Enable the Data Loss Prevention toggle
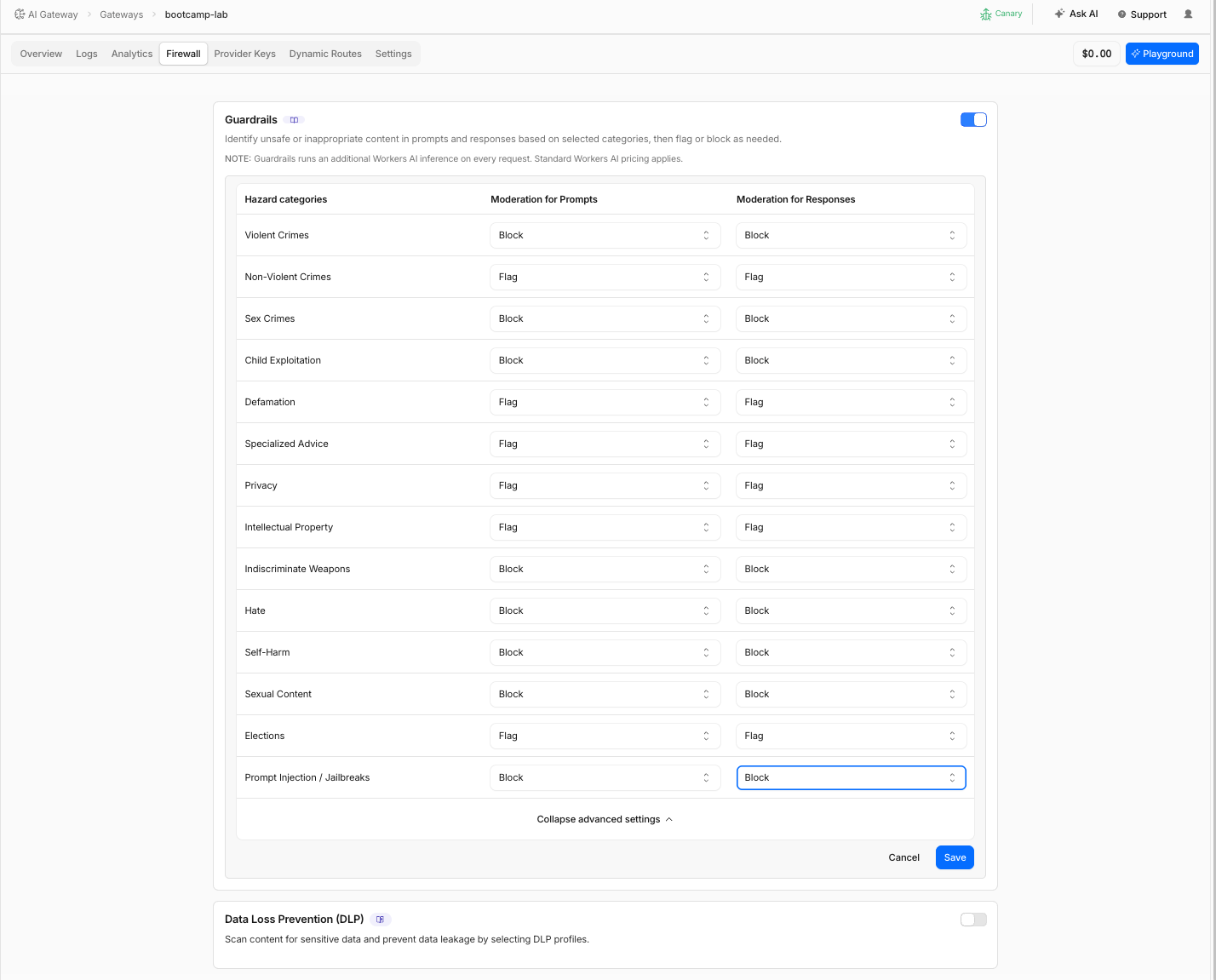1216x980 pixels. pos(973,920)
